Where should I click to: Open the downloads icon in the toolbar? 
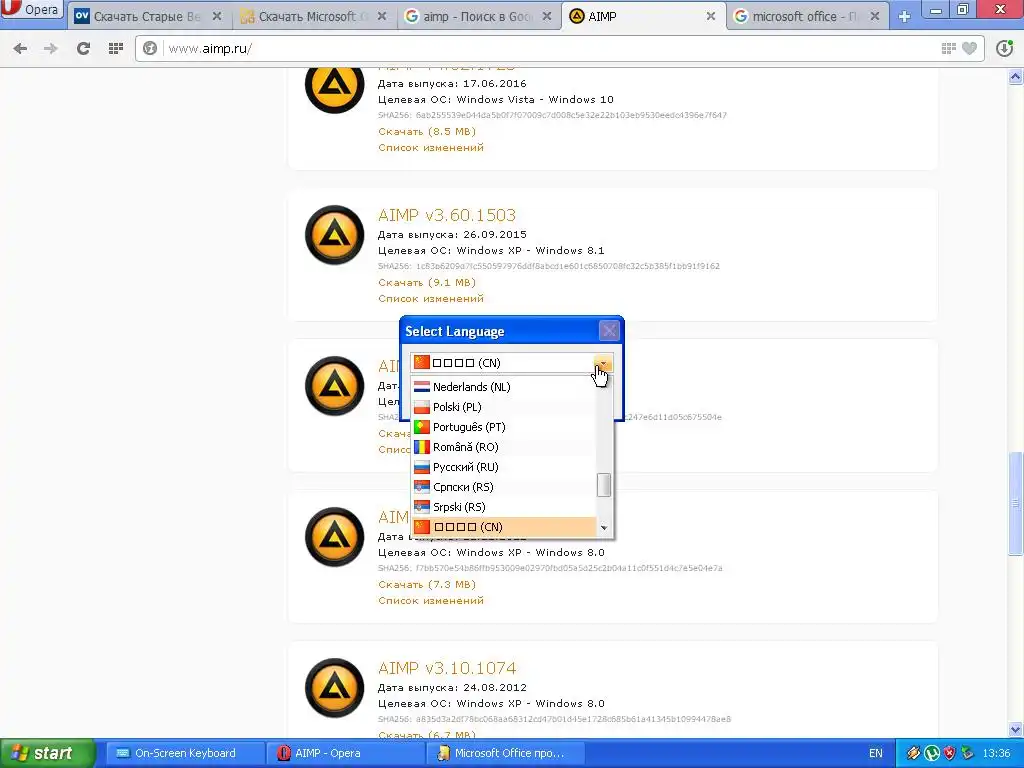click(1004, 48)
